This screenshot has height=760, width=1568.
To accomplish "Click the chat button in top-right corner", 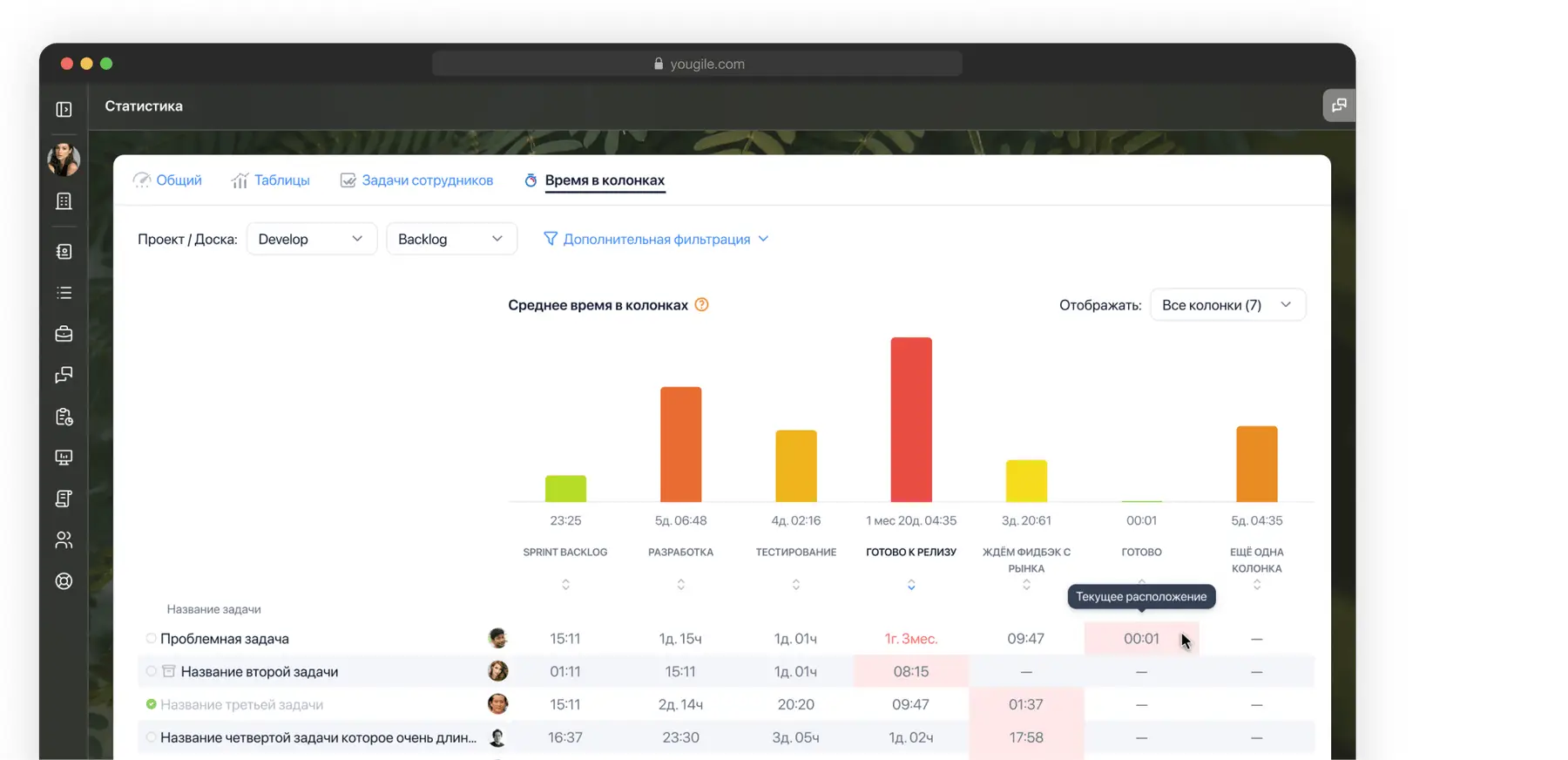I will (1339, 105).
